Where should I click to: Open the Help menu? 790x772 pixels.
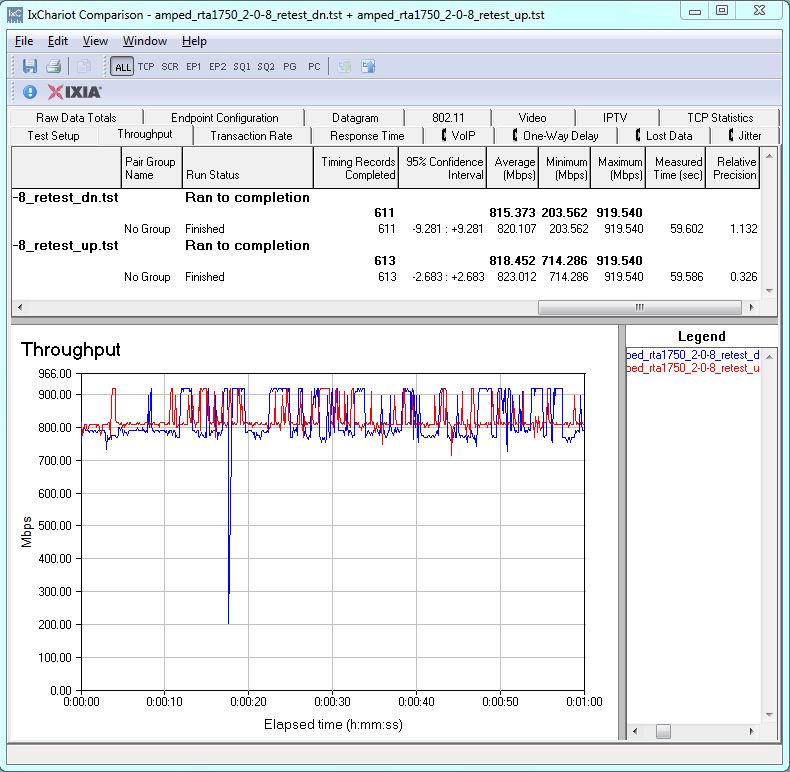click(194, 41)
